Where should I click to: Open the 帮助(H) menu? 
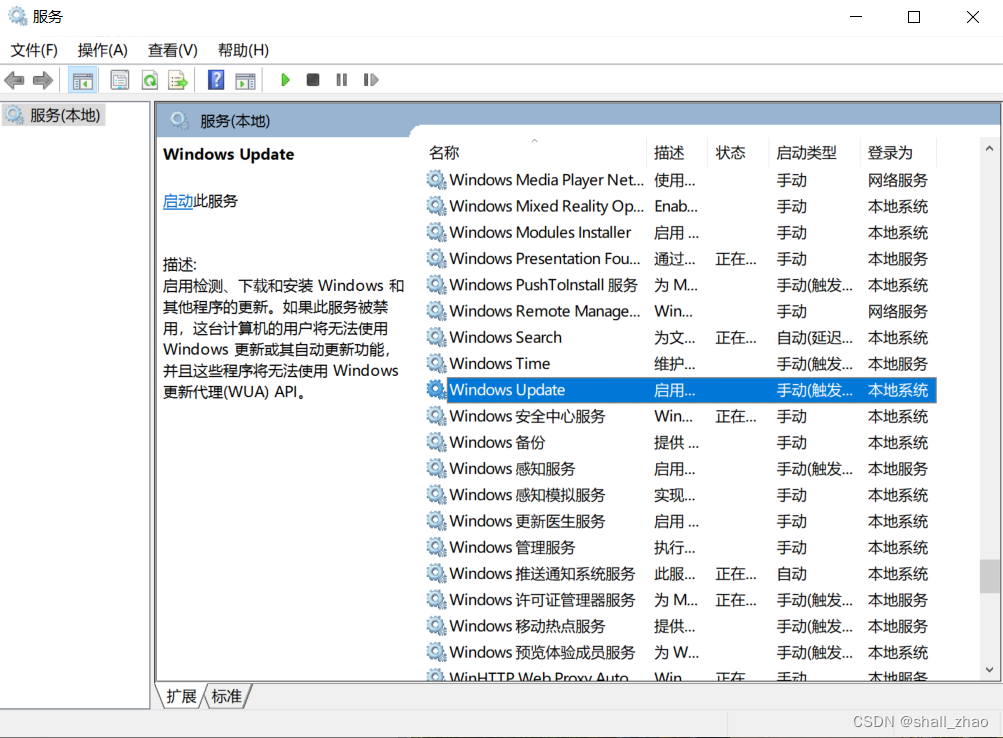click(x=243, y=50)
